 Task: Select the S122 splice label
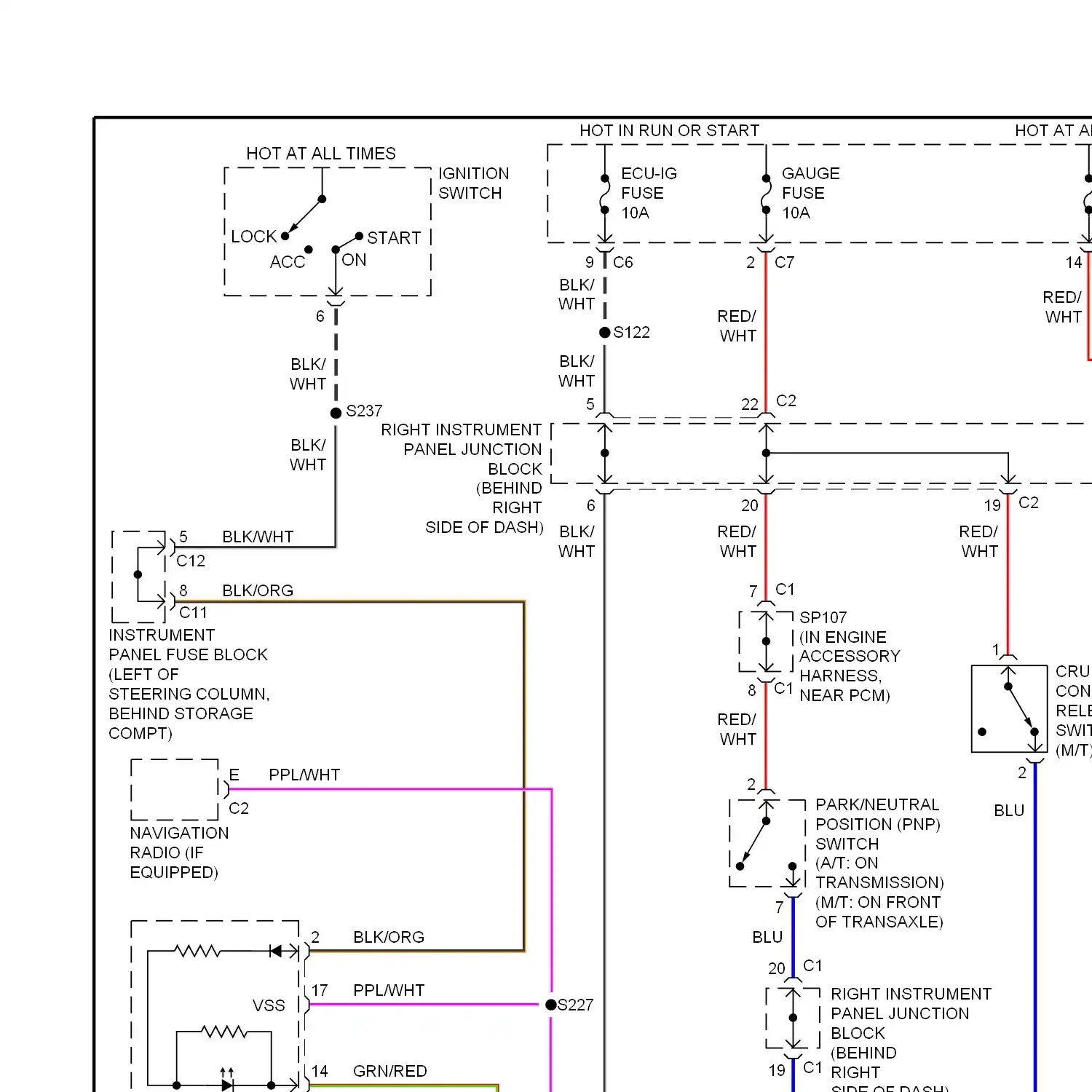click(631, 333)
